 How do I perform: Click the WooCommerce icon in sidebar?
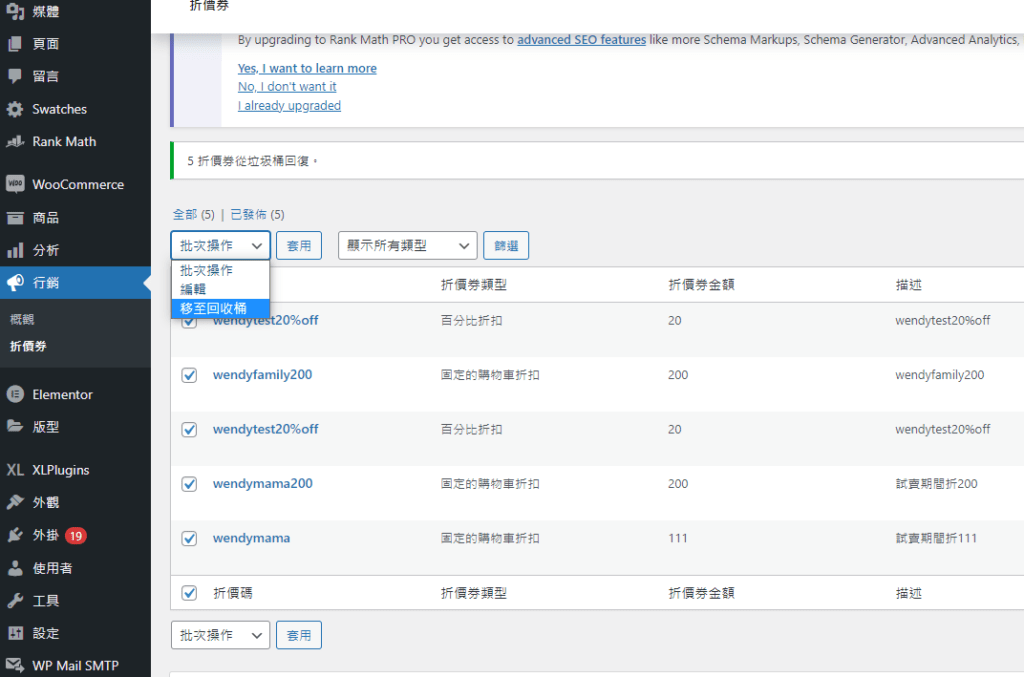15,184
